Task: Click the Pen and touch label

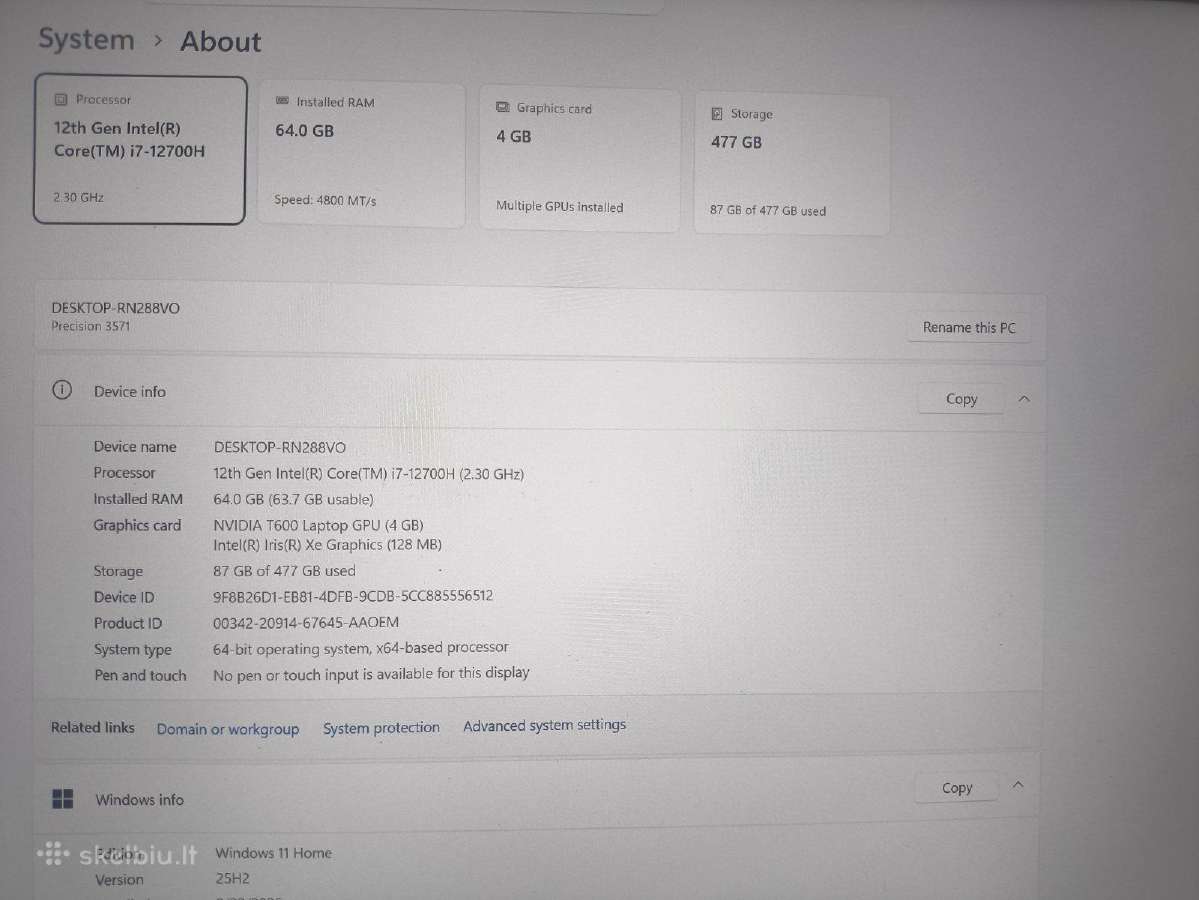Action: pos(141,675)
